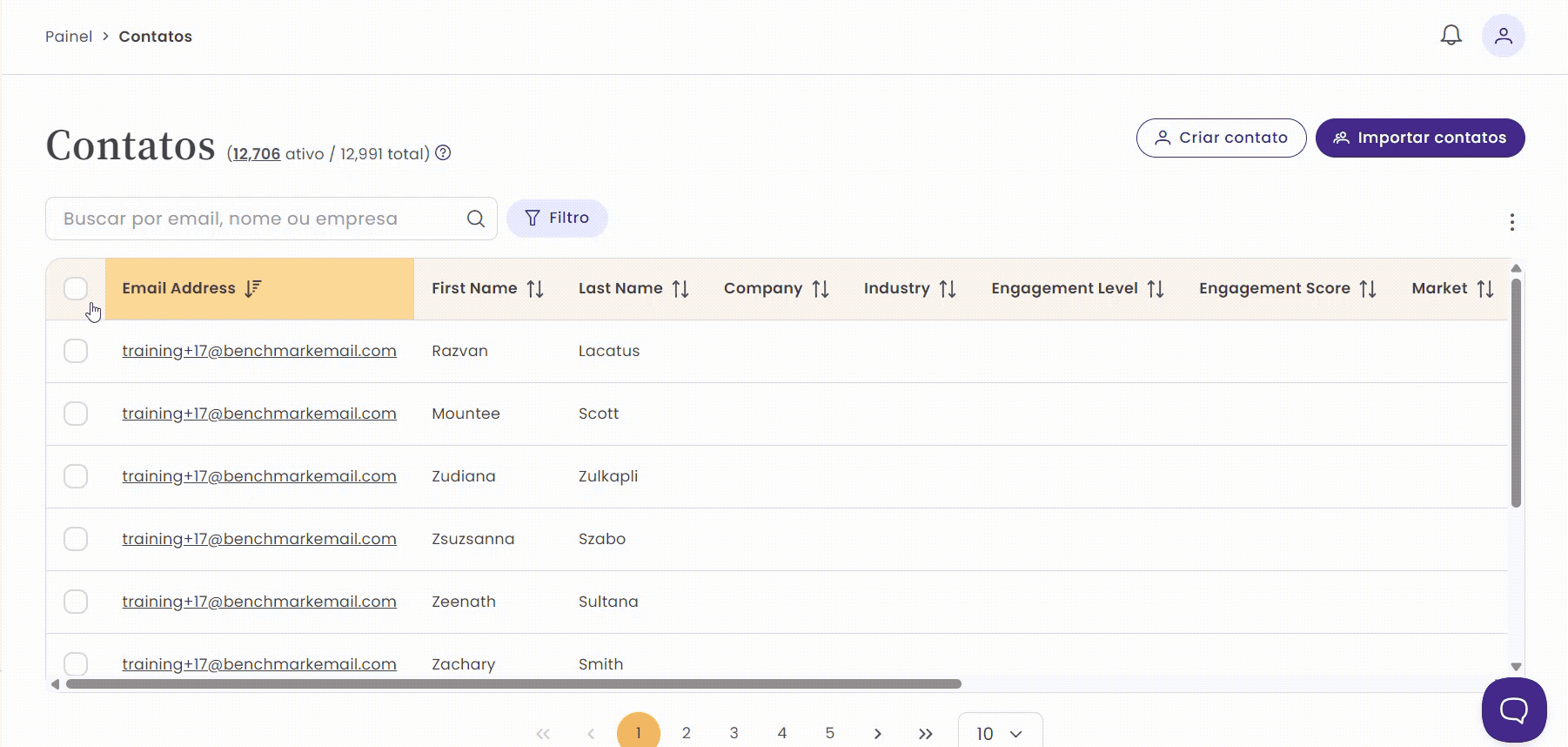Click the Contatos page heading
Screen dimensions: 1568x747
pos(131,145)
